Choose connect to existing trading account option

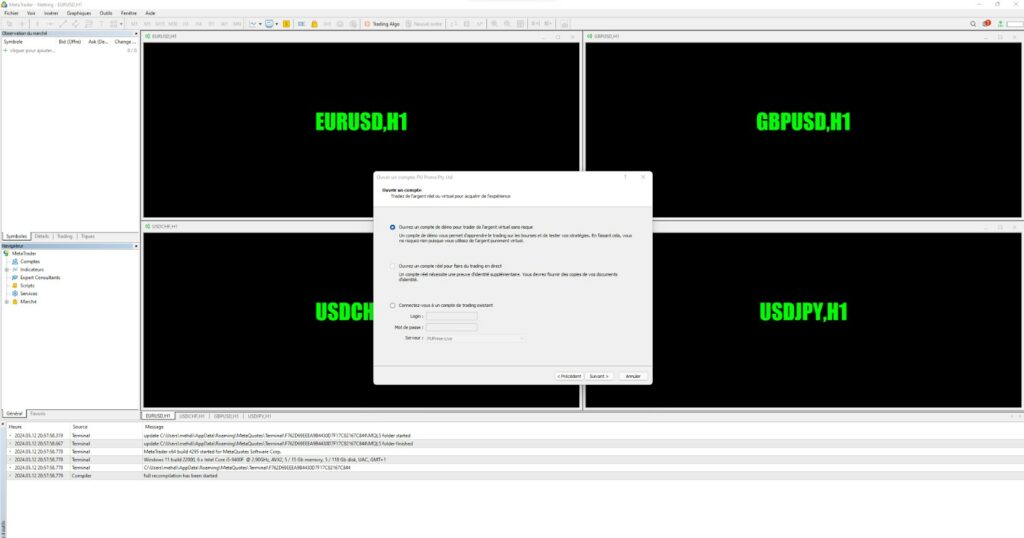pos(393,304)
